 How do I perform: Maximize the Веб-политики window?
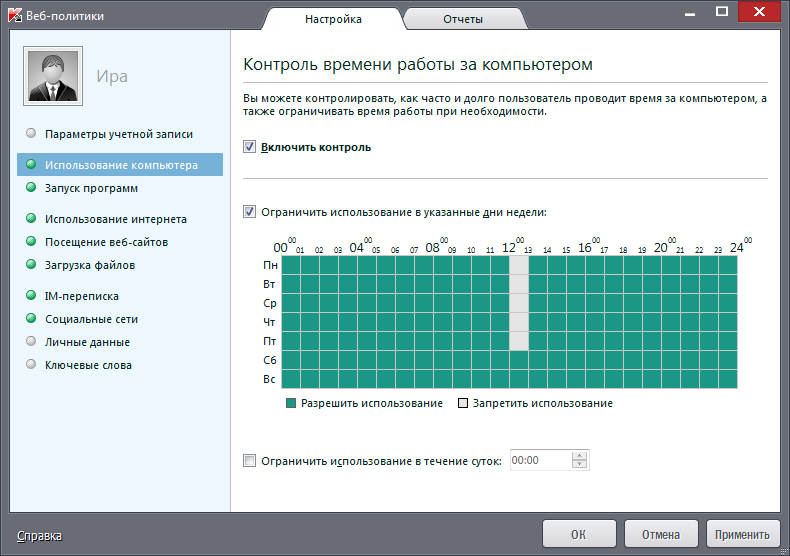[721, 11]
